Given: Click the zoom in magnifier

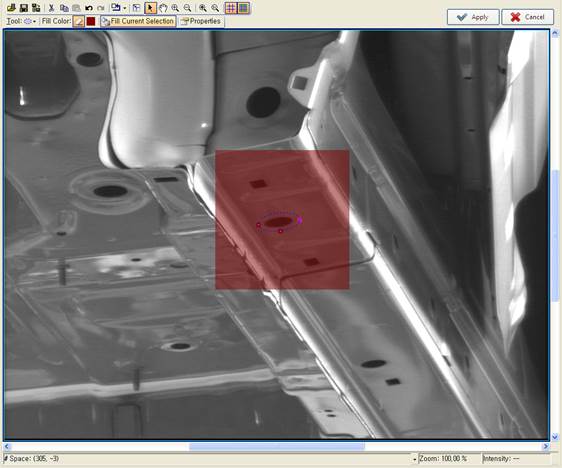Looking at the screenshot, I should point(175,8).
